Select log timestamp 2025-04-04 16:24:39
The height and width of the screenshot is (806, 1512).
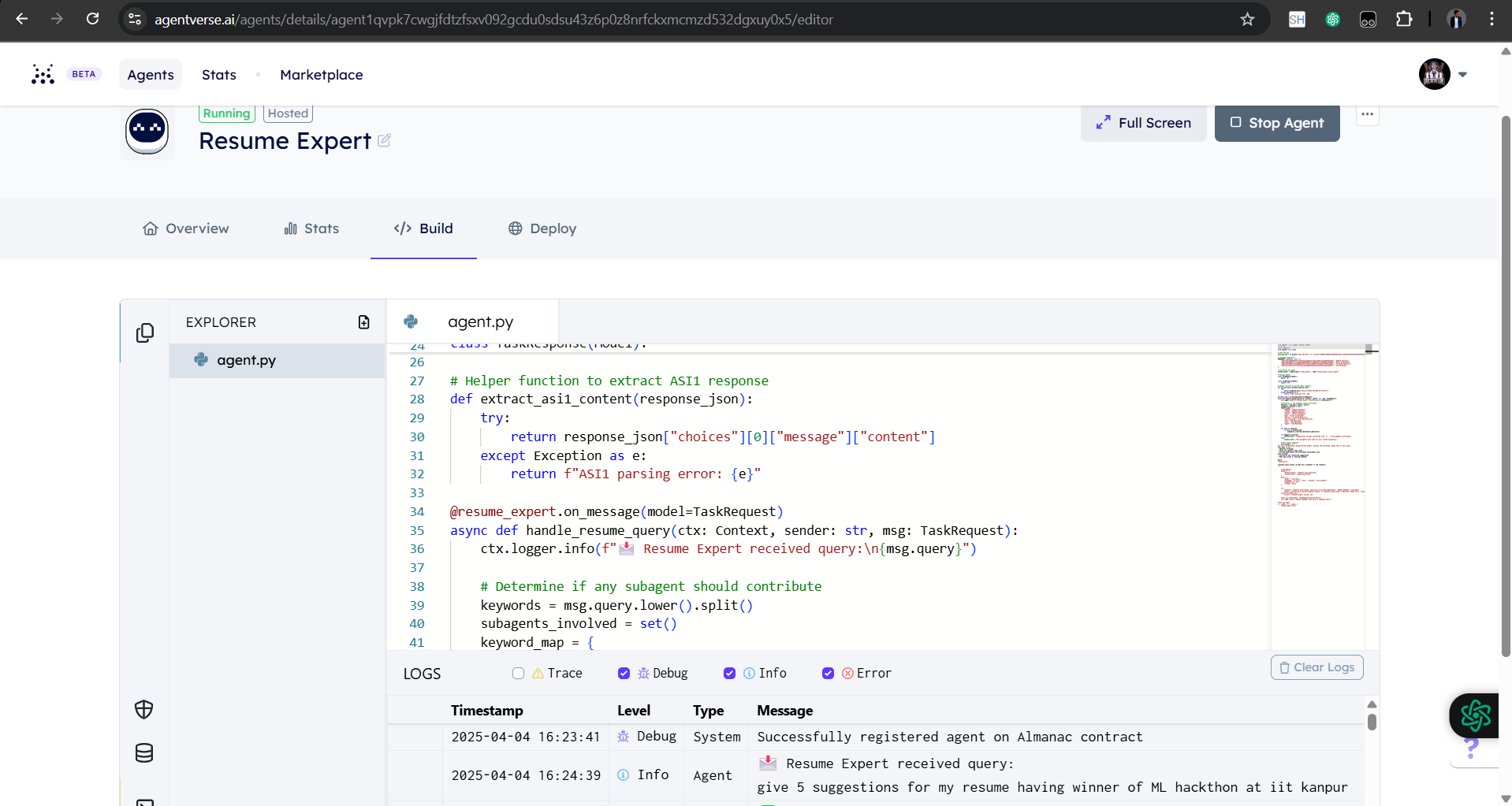coord(526,775)
